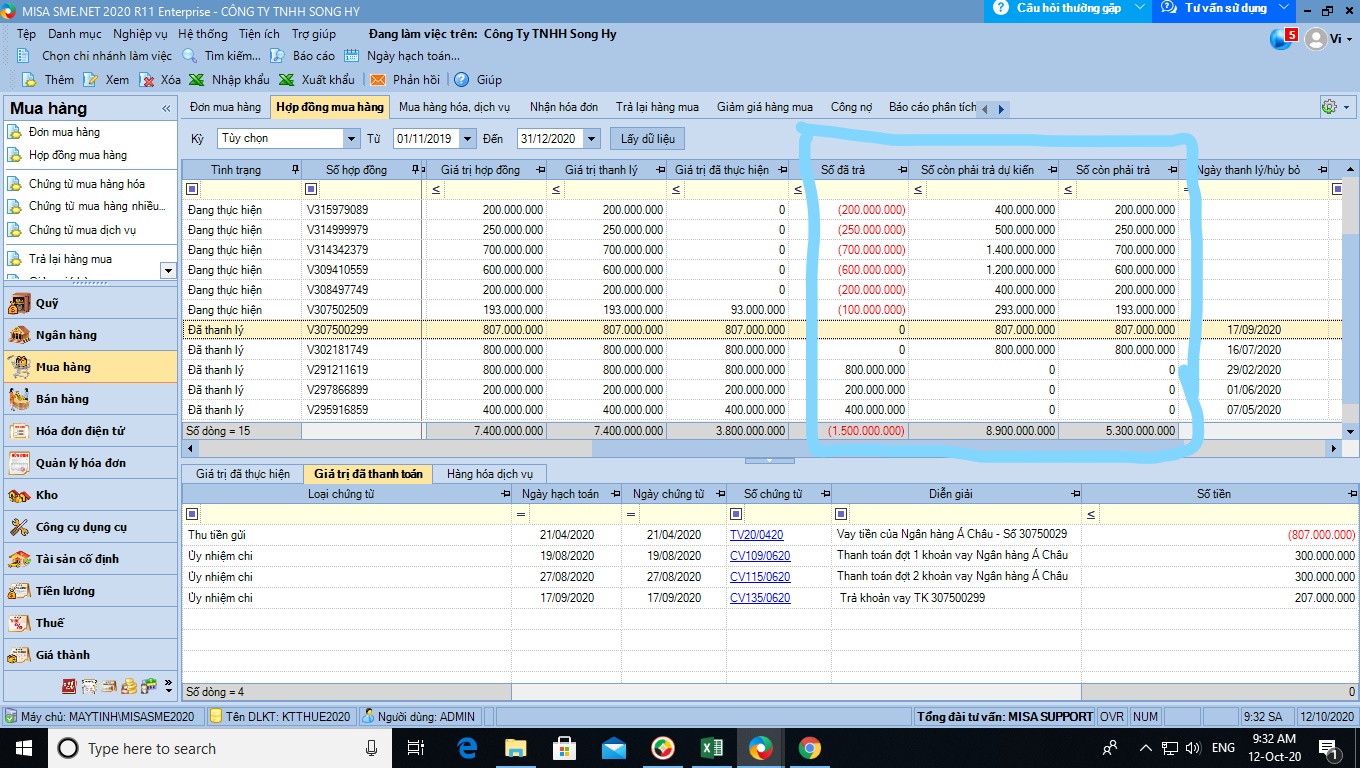The height and width of the screenshot is (768, 1360).
Task: Open Microsoft Edge from the taskbar
Action: click(467, 748)
